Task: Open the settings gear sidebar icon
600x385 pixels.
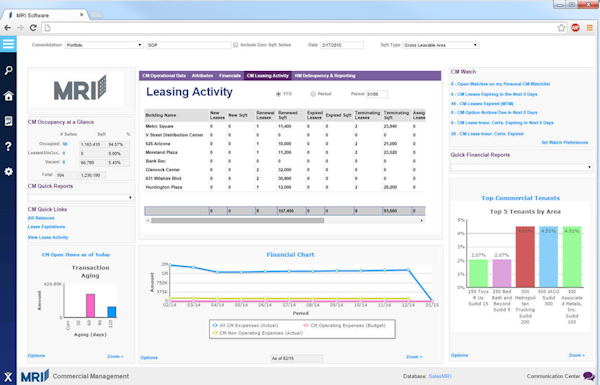Action: click(x=8, y=171)
